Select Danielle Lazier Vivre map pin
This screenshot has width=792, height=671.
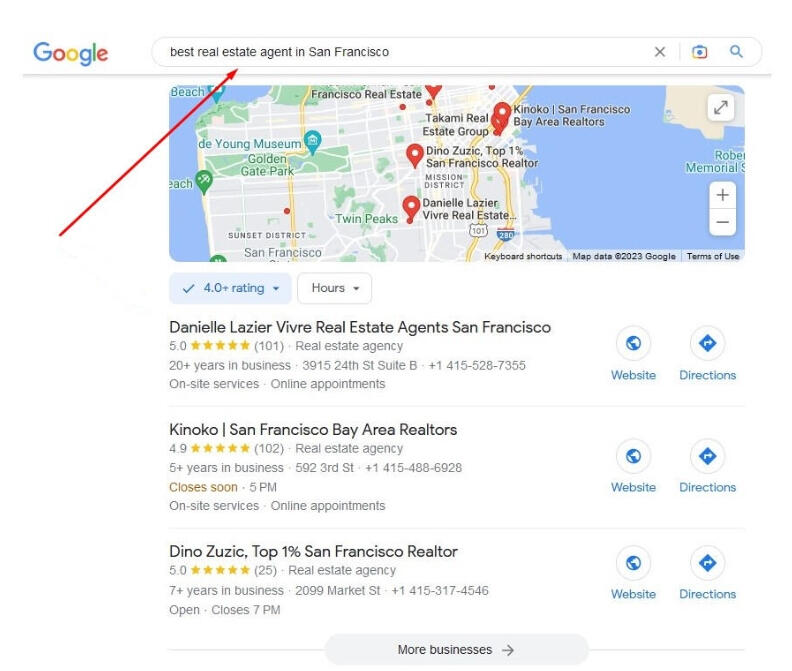(x=411, y=208)
